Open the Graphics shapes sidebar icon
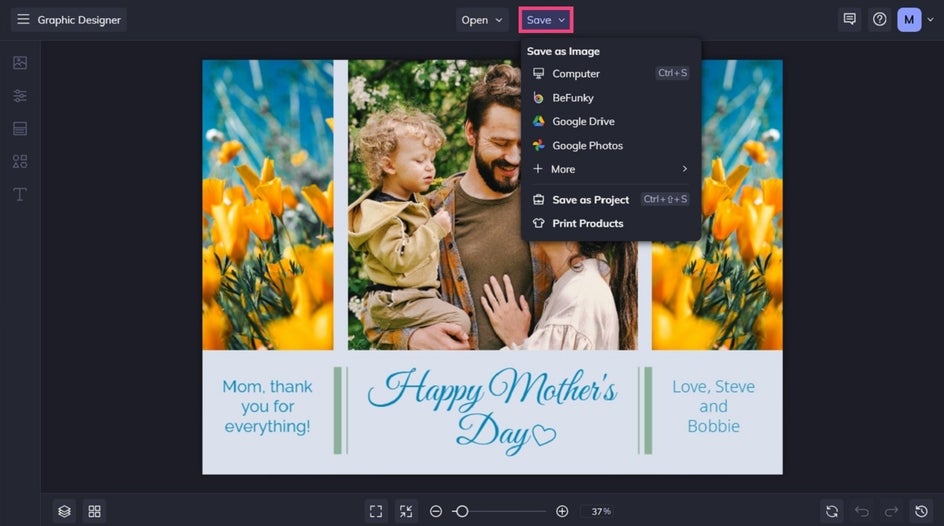The width and height of the screenshot is (944, 526). (x=20, y=161)
